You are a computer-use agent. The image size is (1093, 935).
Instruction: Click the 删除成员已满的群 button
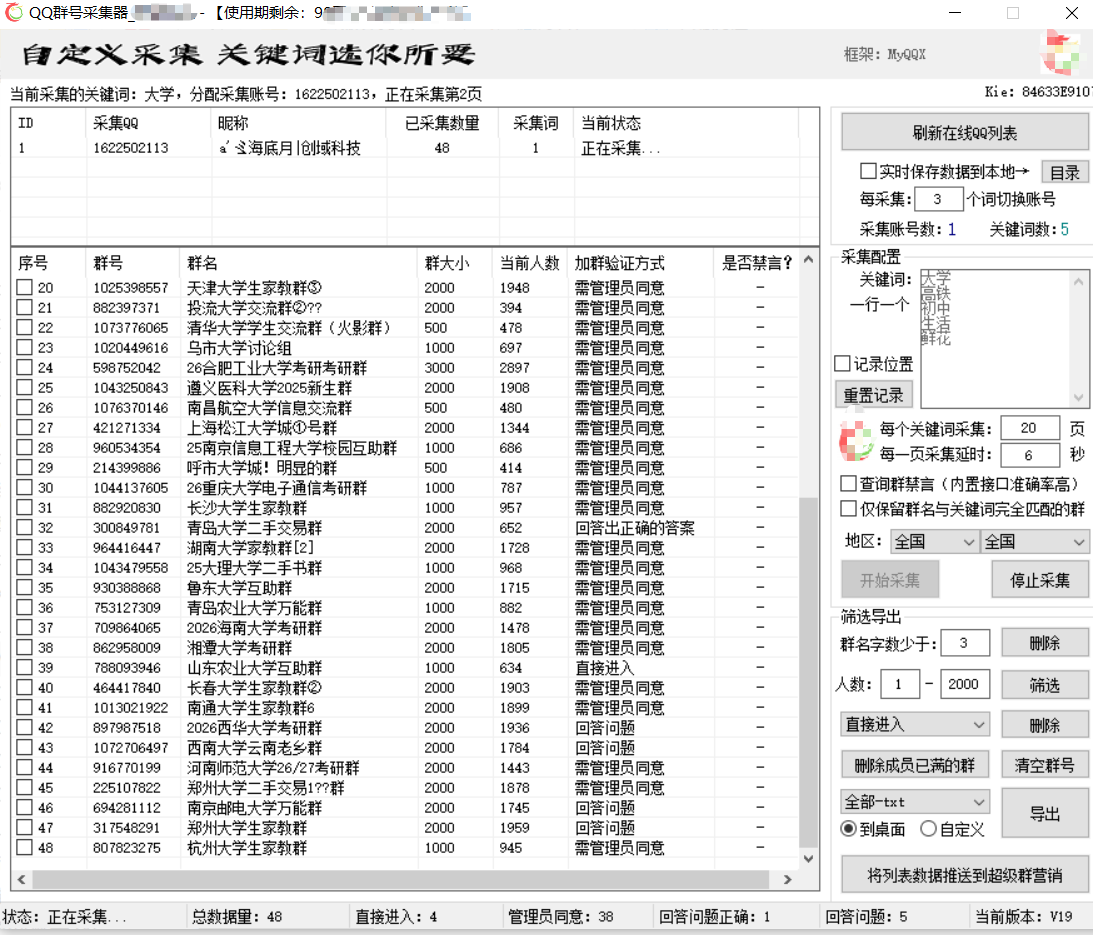point(915,765)
